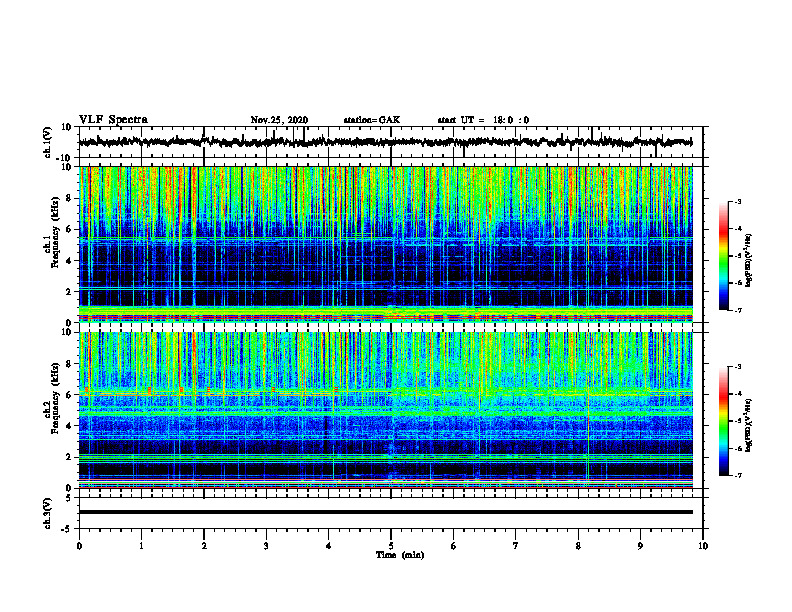
Task: Click the ch.2 colorbar log(PSD) unit label
Action: (x=748, y=425)
